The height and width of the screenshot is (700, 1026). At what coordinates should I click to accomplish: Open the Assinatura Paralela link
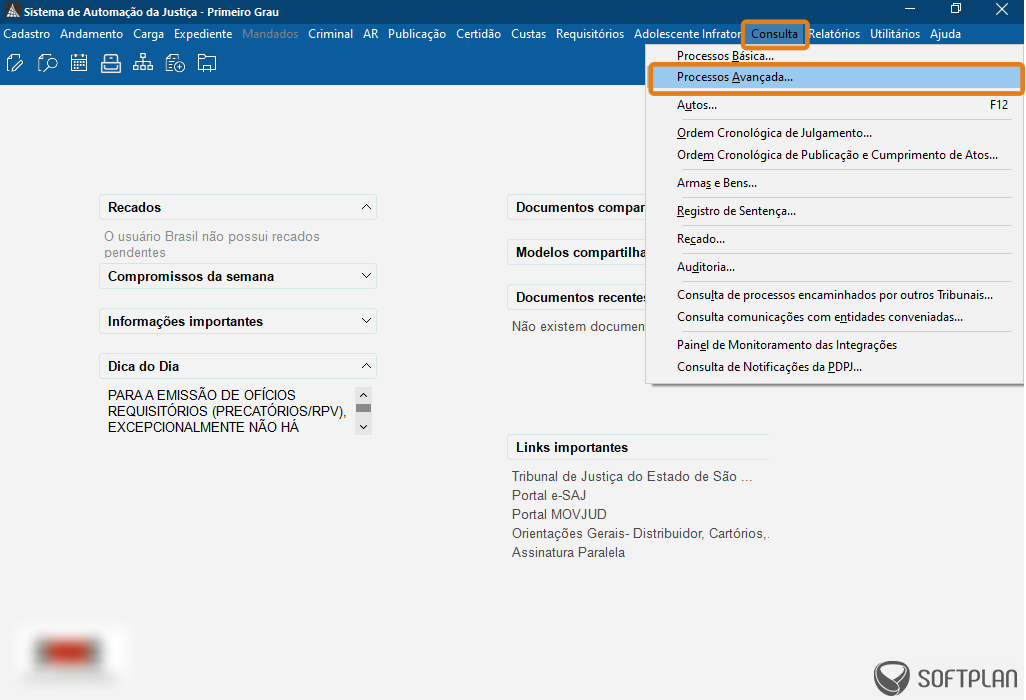(569, 552)
